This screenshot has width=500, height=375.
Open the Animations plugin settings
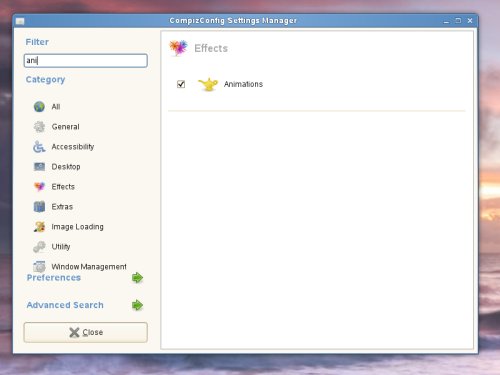click(x=243, y=84)
